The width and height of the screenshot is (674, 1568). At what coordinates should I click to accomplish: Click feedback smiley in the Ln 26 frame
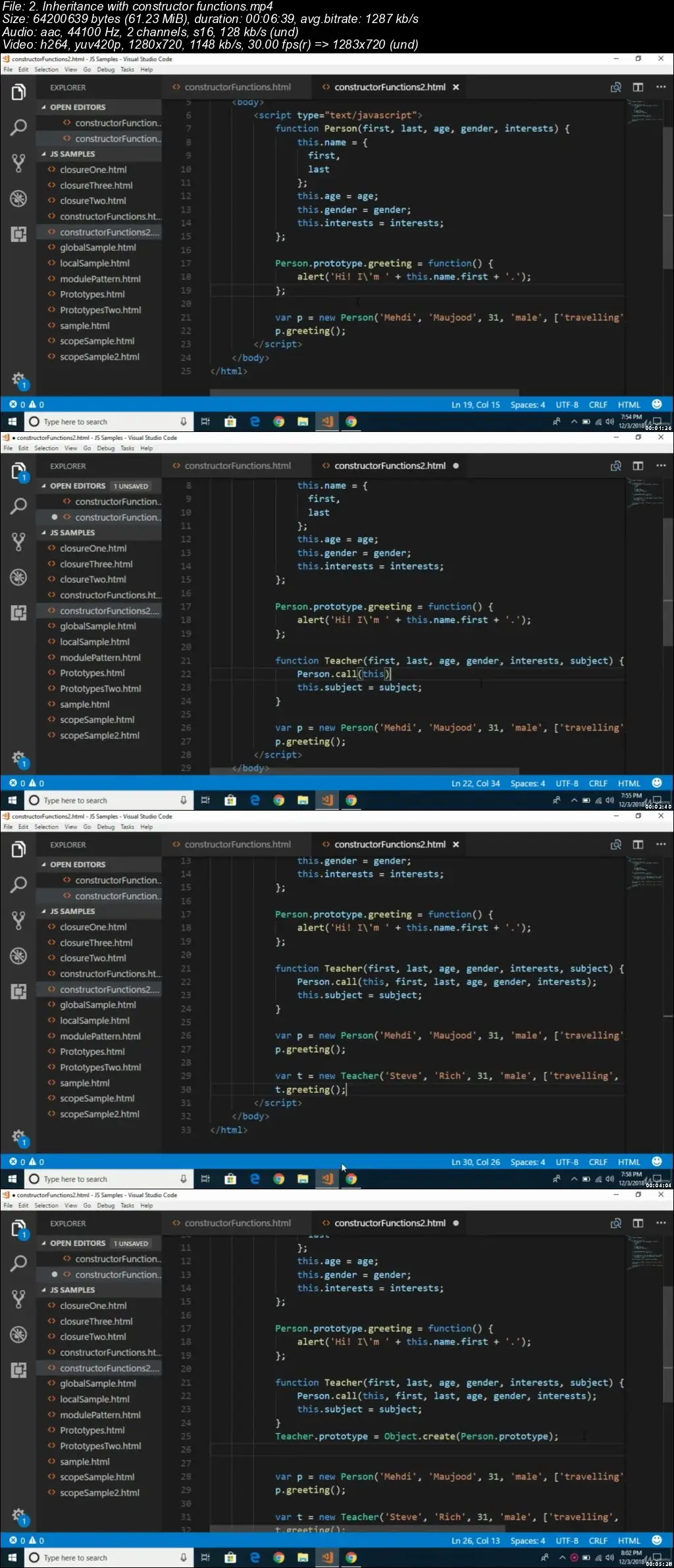pos(657,1540)
